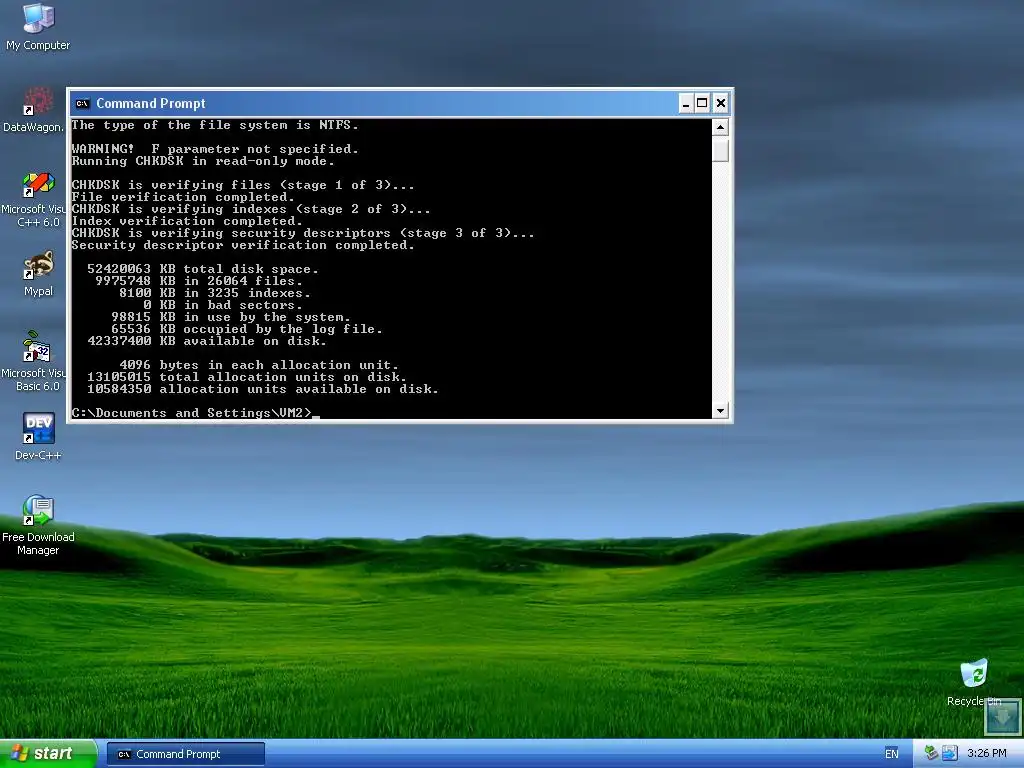Click the scroll down arrow in Command Prompt
The image size is (1024, 768).
720,411
